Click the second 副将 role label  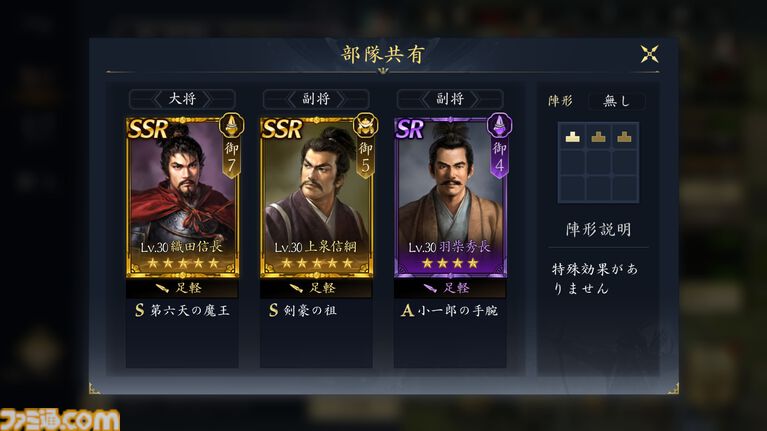point(450,99)
